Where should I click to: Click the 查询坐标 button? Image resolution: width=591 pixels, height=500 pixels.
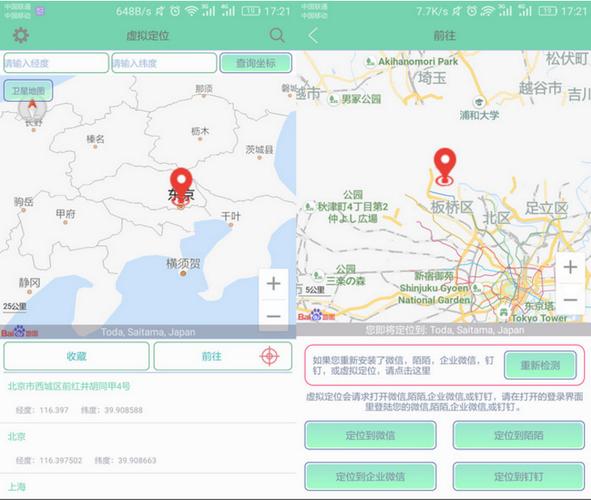(x=256, y=63)
